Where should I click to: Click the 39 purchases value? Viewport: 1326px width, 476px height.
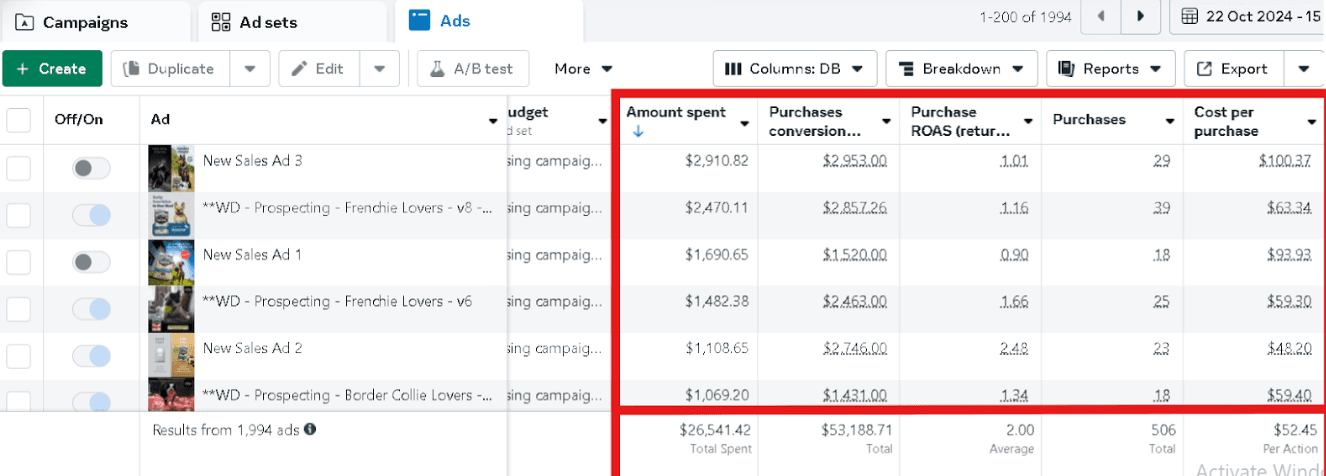[x=1162, y=207]
